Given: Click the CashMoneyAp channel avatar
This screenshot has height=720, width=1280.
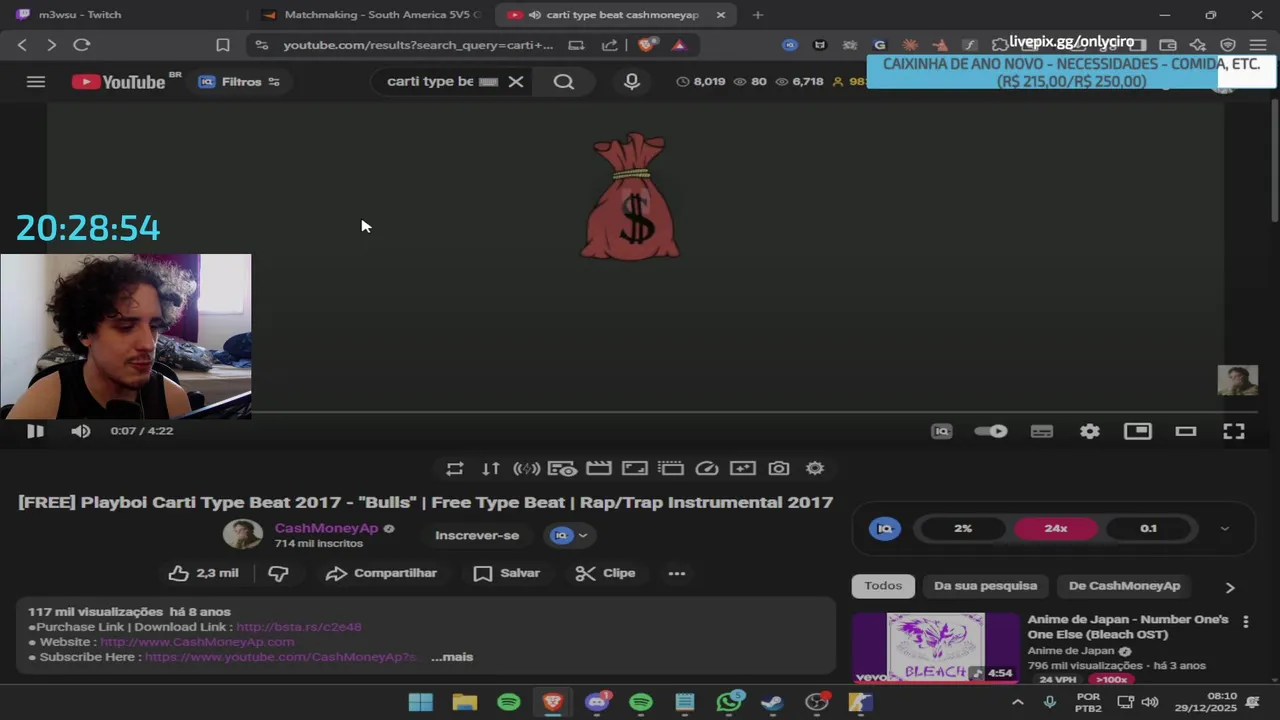Looking at the screenshot, I should click(x=243, y=535).
